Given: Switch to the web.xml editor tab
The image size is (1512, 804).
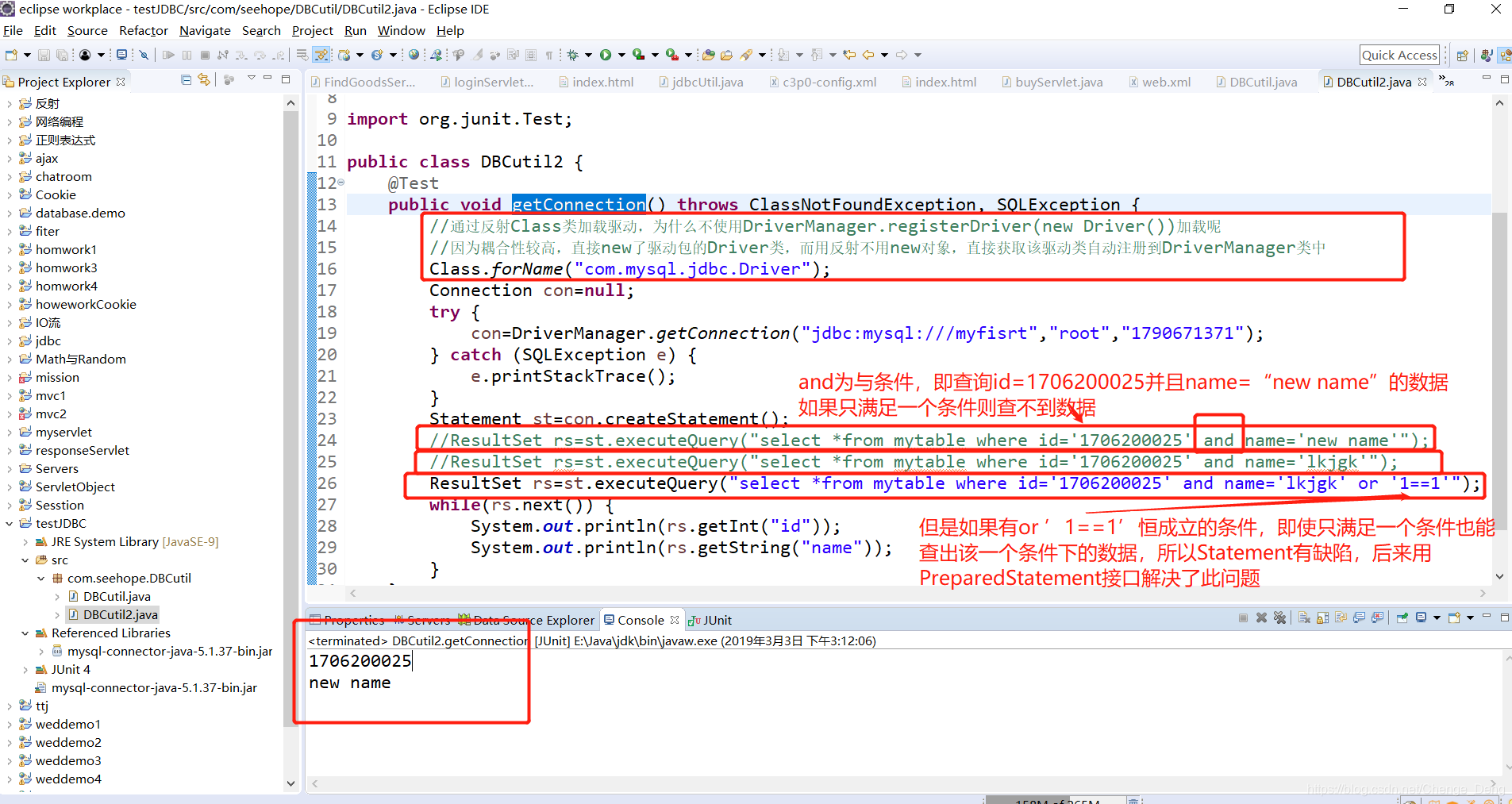Looking at the screenshot, I should (x=1160, y=82).
